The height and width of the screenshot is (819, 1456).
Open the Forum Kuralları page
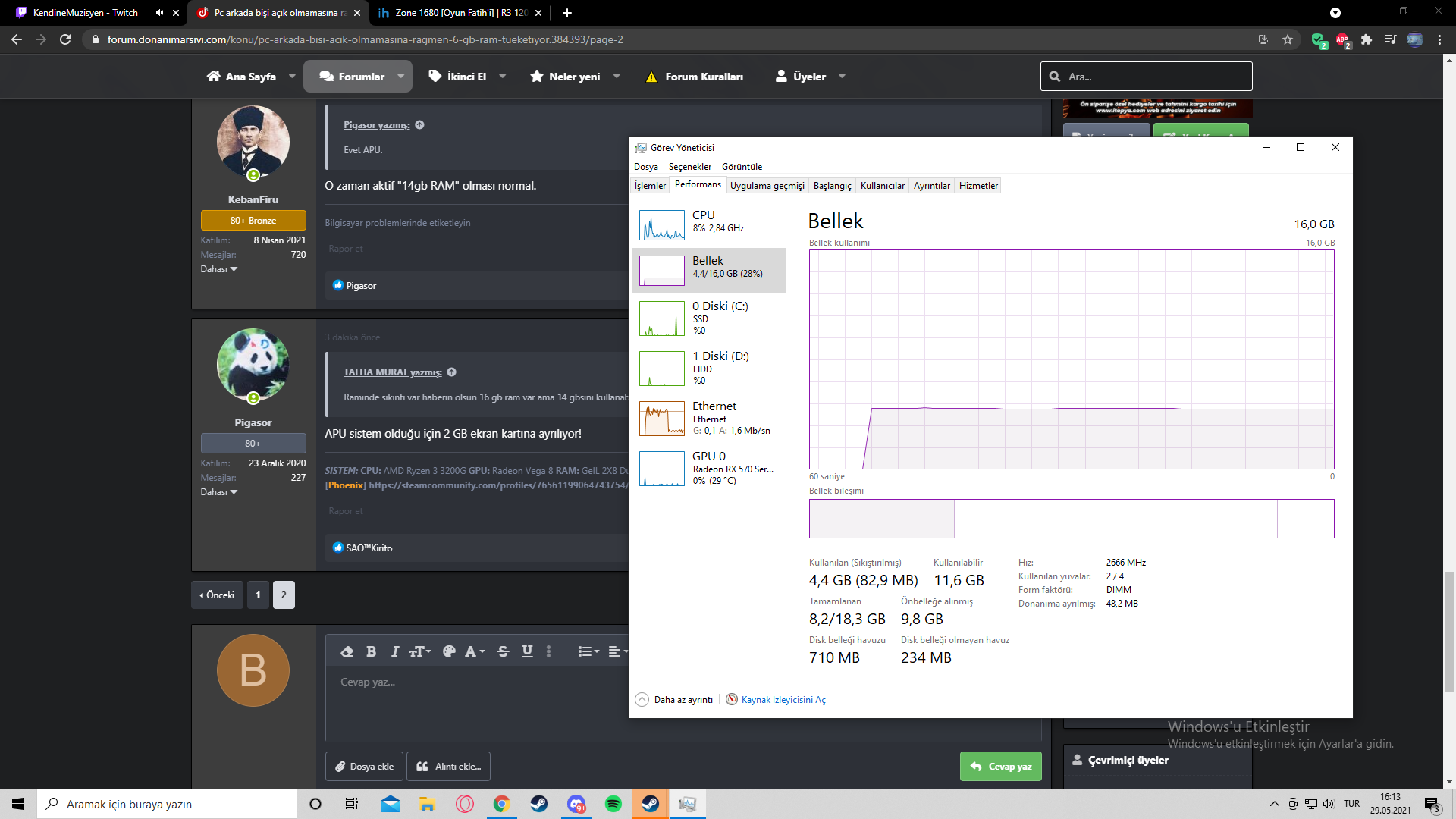695,77
